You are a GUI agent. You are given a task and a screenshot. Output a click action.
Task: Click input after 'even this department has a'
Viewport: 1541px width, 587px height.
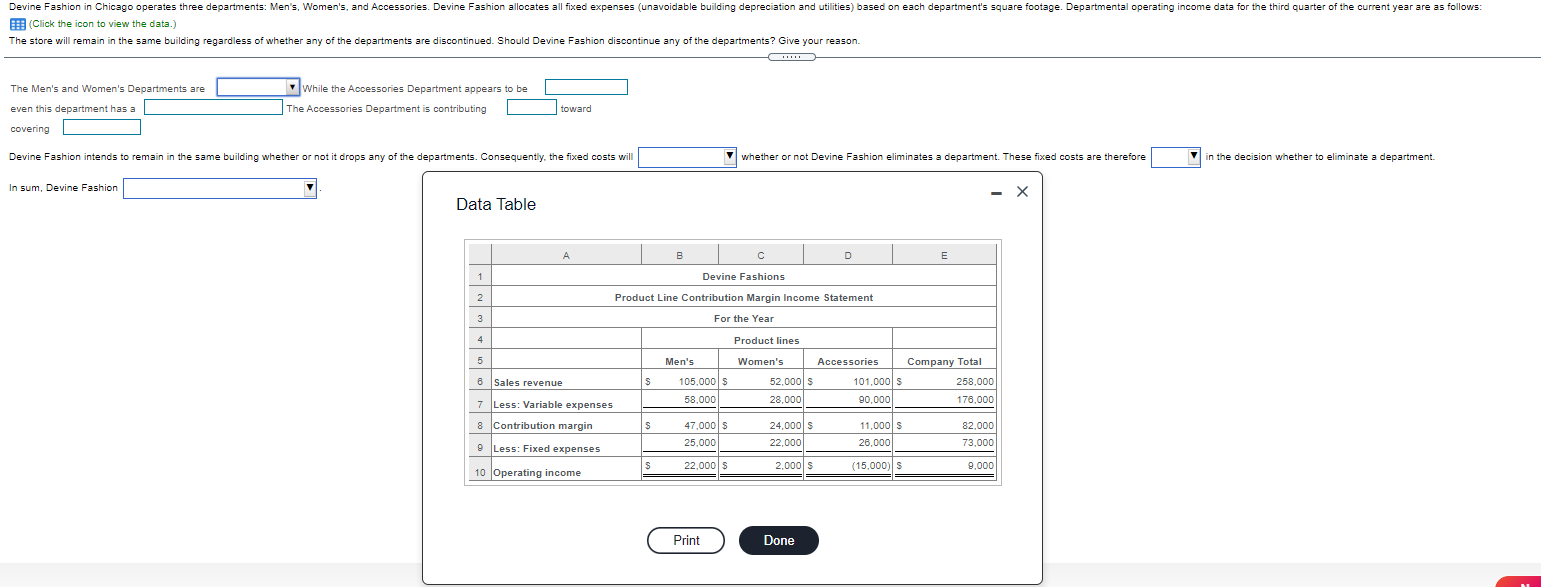click(x=213, y=107)
